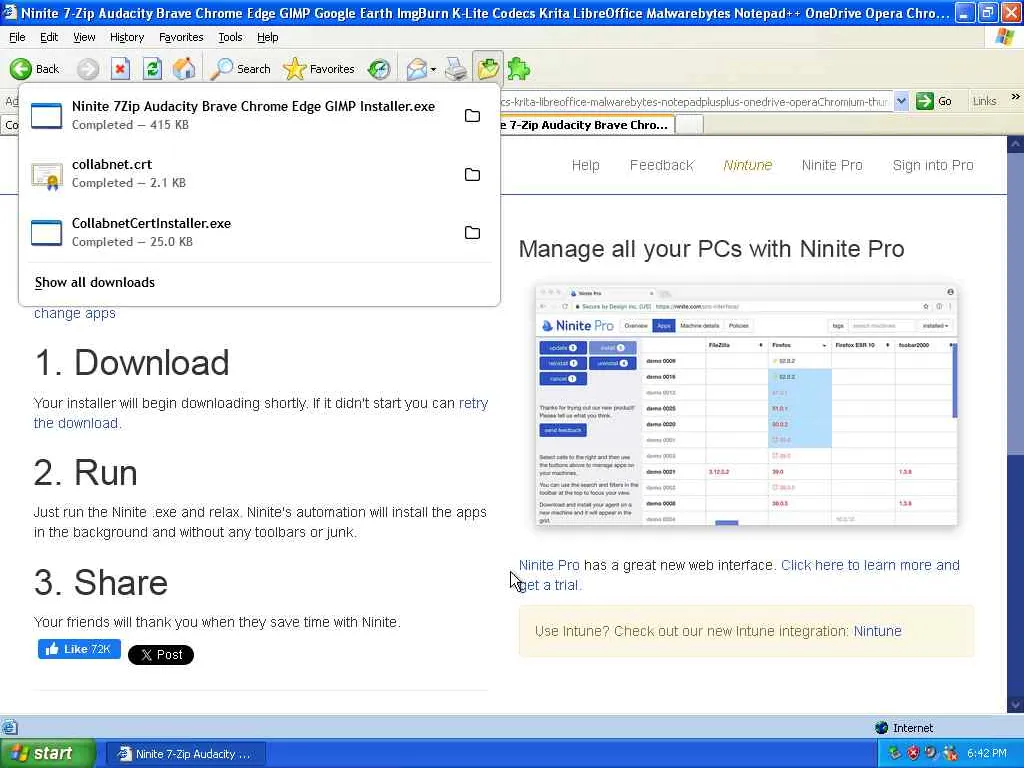Open the Feedback link
1024x768 pixels.
click(662, 165)
